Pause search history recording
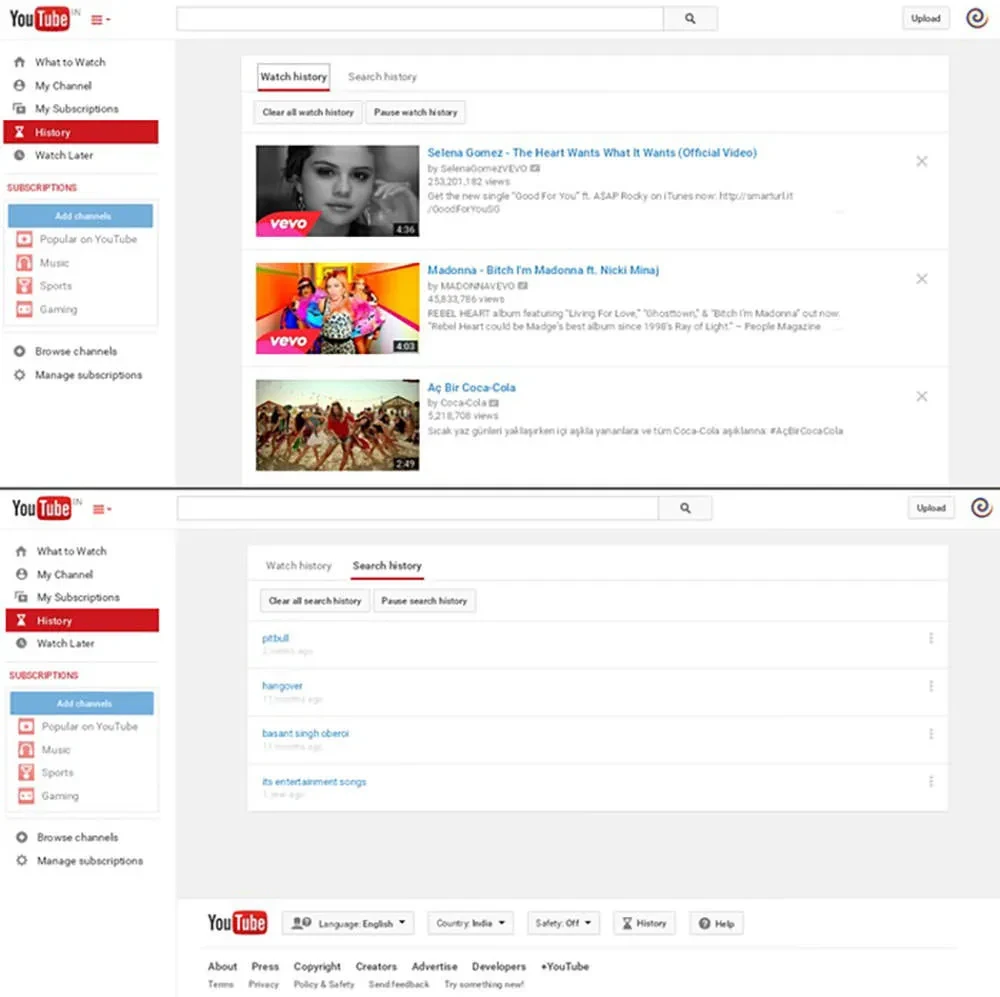Viewport: 1000px width, 997px height. pos(424,601)
